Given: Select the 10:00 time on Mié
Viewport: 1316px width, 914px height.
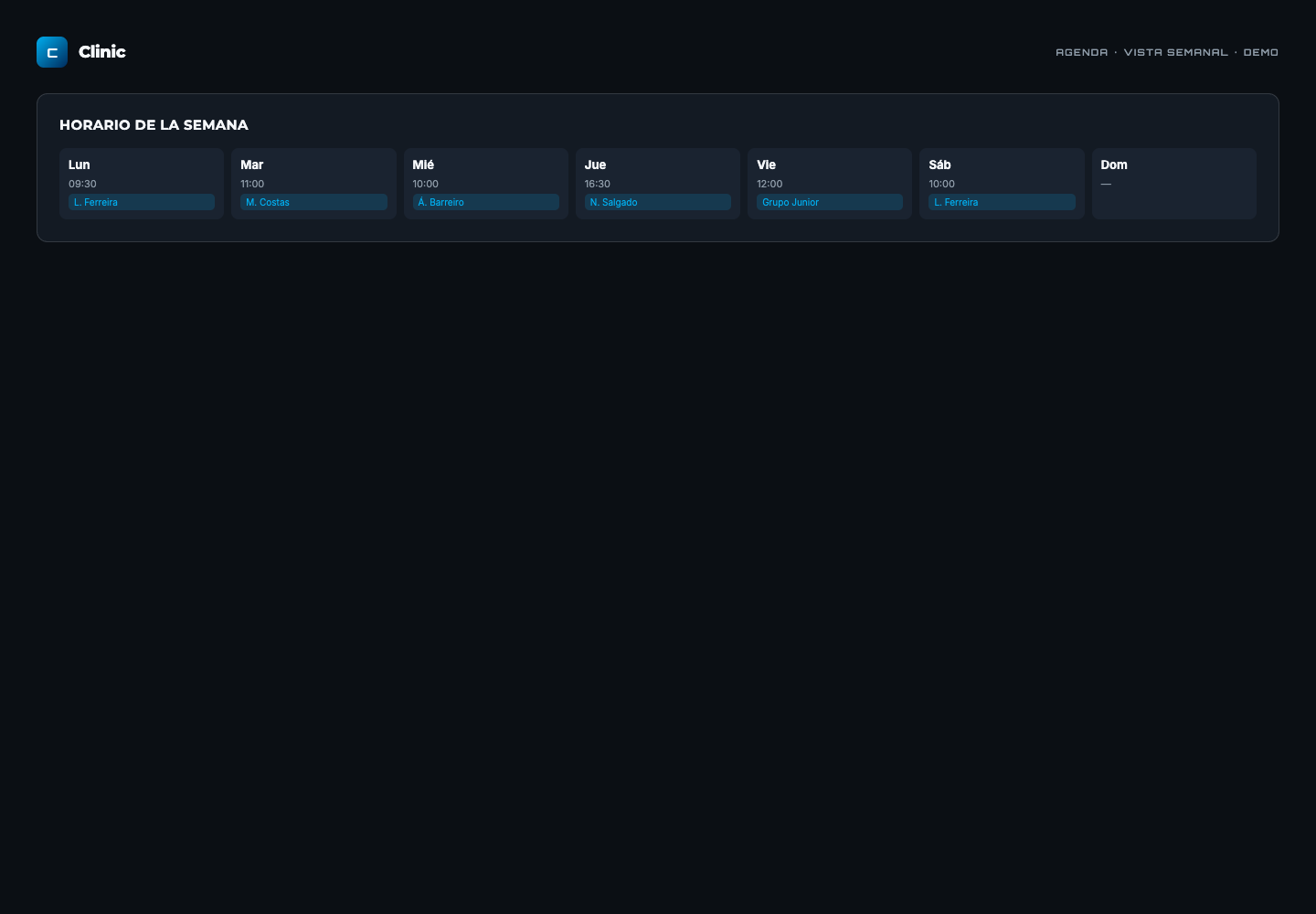Looking at the screenshot, I should coord(425,184).
